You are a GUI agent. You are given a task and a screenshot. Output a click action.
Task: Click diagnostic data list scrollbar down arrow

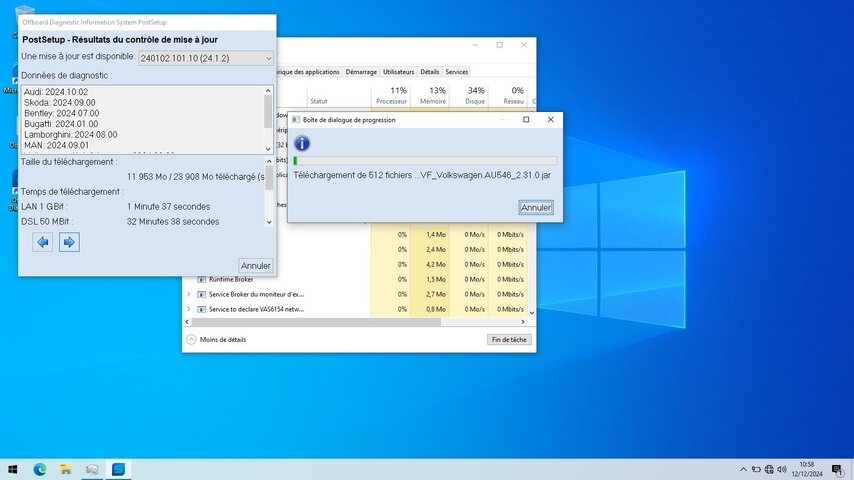(x=268, y=149)
